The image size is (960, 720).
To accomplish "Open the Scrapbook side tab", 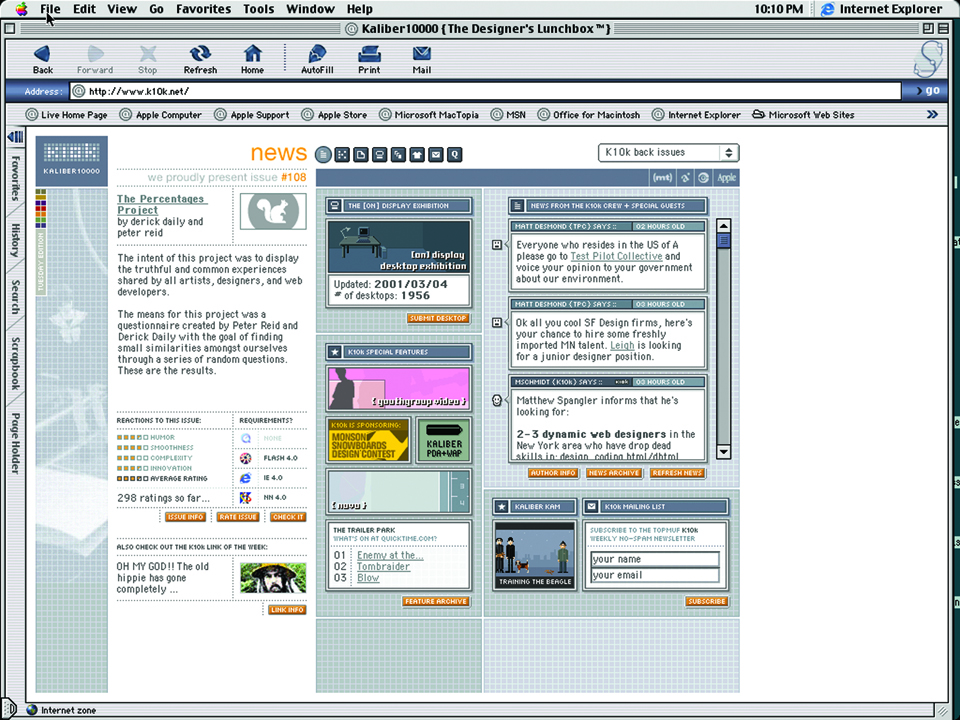I will click(x=15, y=364).
